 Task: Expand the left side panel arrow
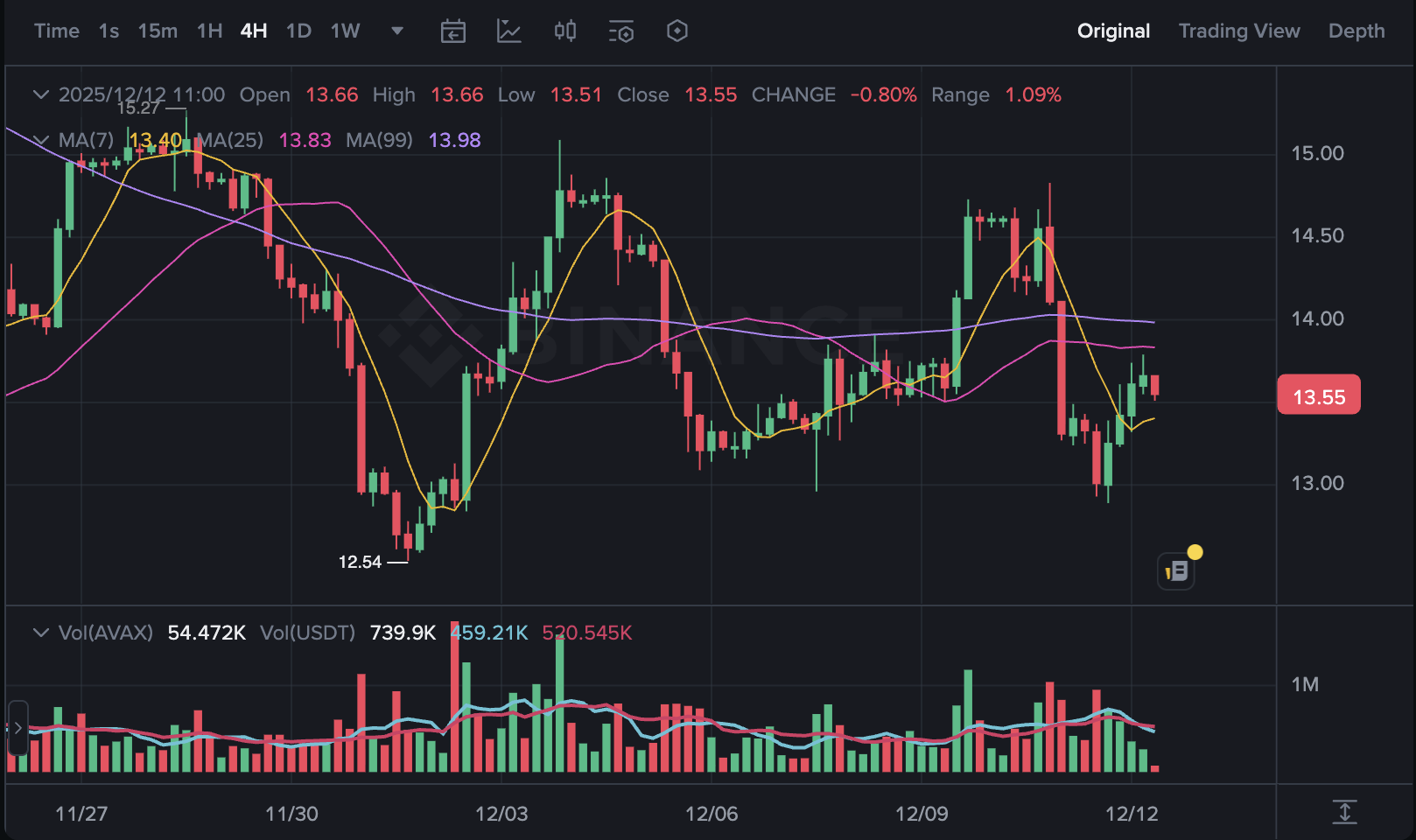18,728
